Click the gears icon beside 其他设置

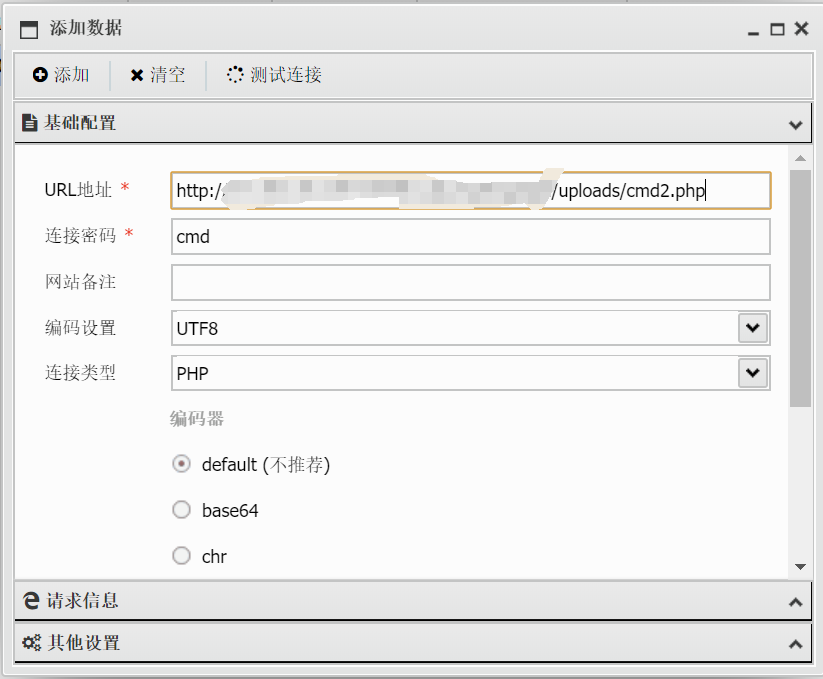tap(31, 643)
